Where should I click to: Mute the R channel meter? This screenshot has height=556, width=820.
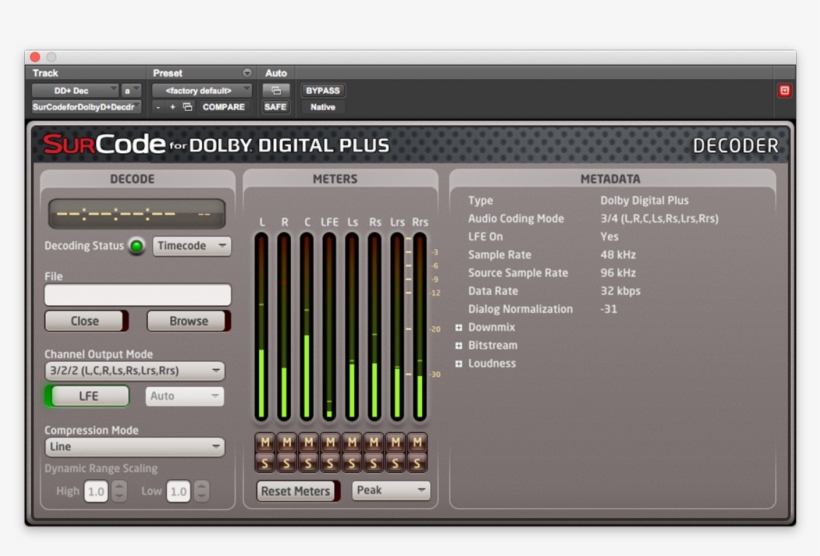[287, 442]
